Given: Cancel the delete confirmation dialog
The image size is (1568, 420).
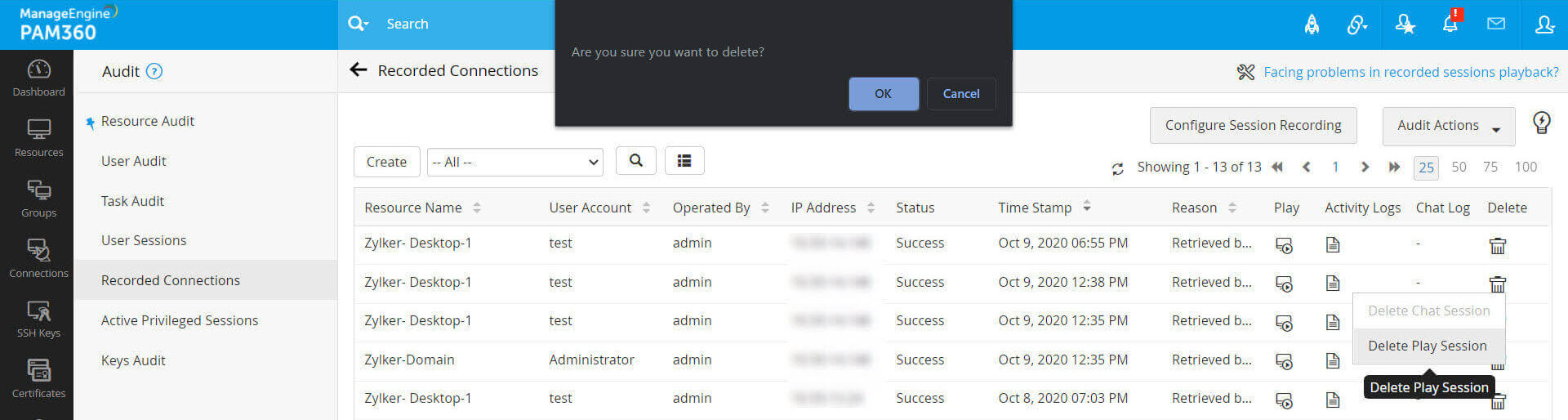Looking at the screenshot, I should (x=960, y=94).
